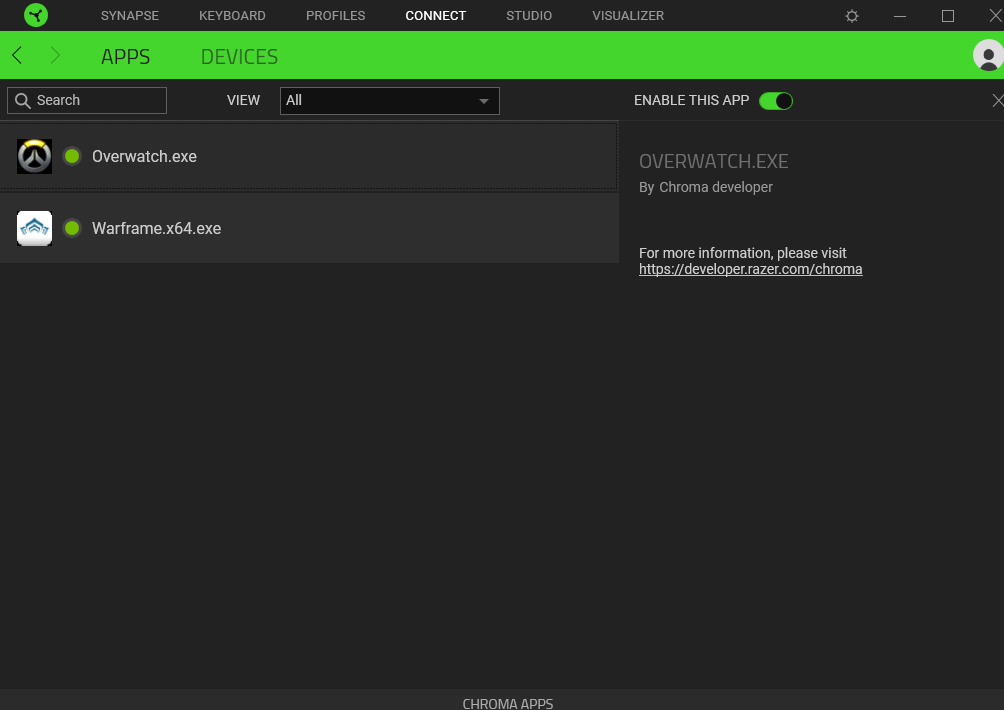Open the View dropdown showing All
This screenshot has width=1004, height=710.
click(x=389, y=101)
